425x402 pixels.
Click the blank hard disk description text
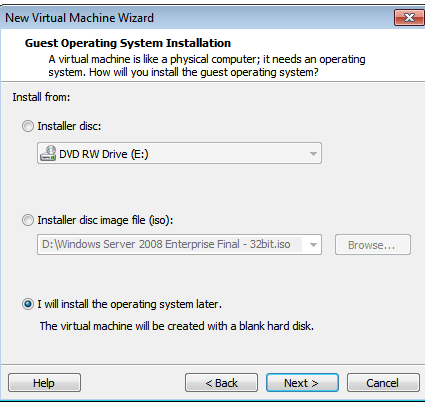(x=177, y=326)
